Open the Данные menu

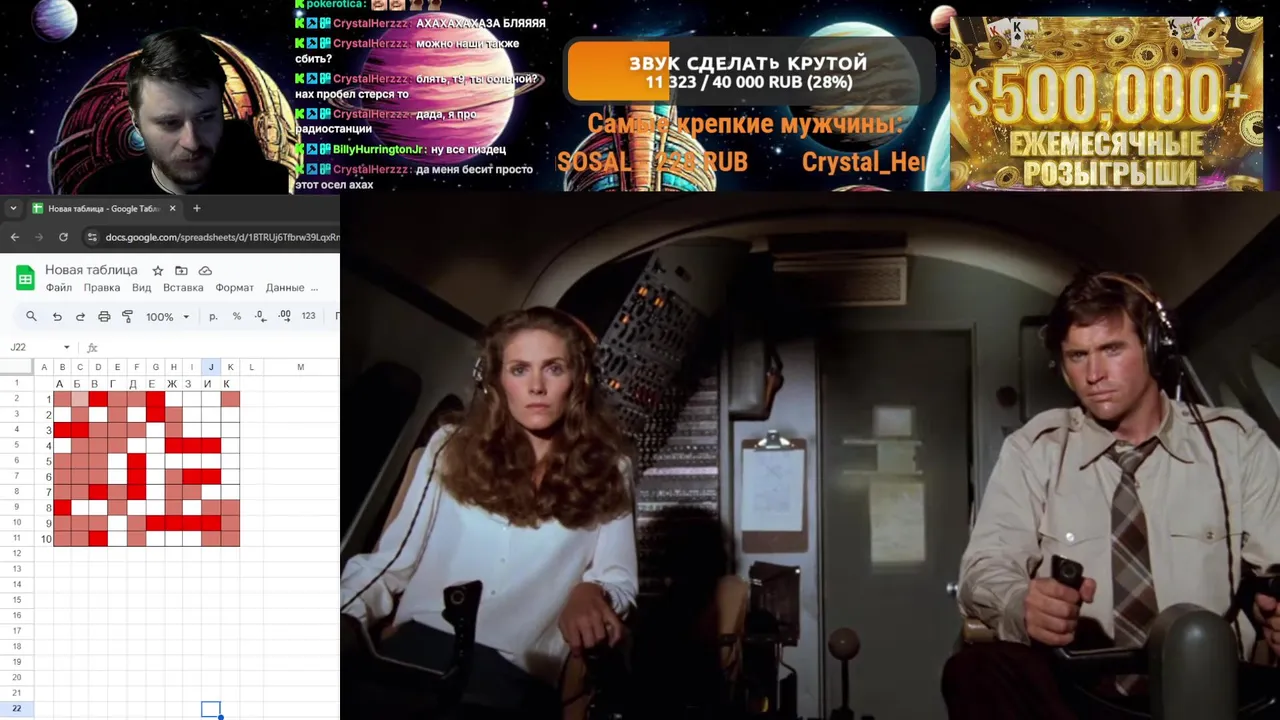(x=285, y=288)
